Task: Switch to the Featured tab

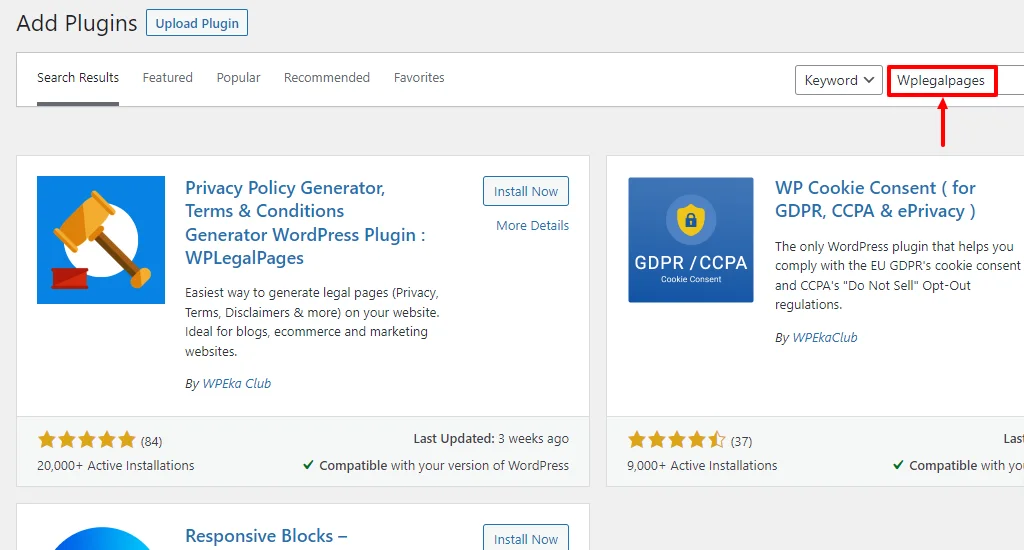Action: point(168,78)
